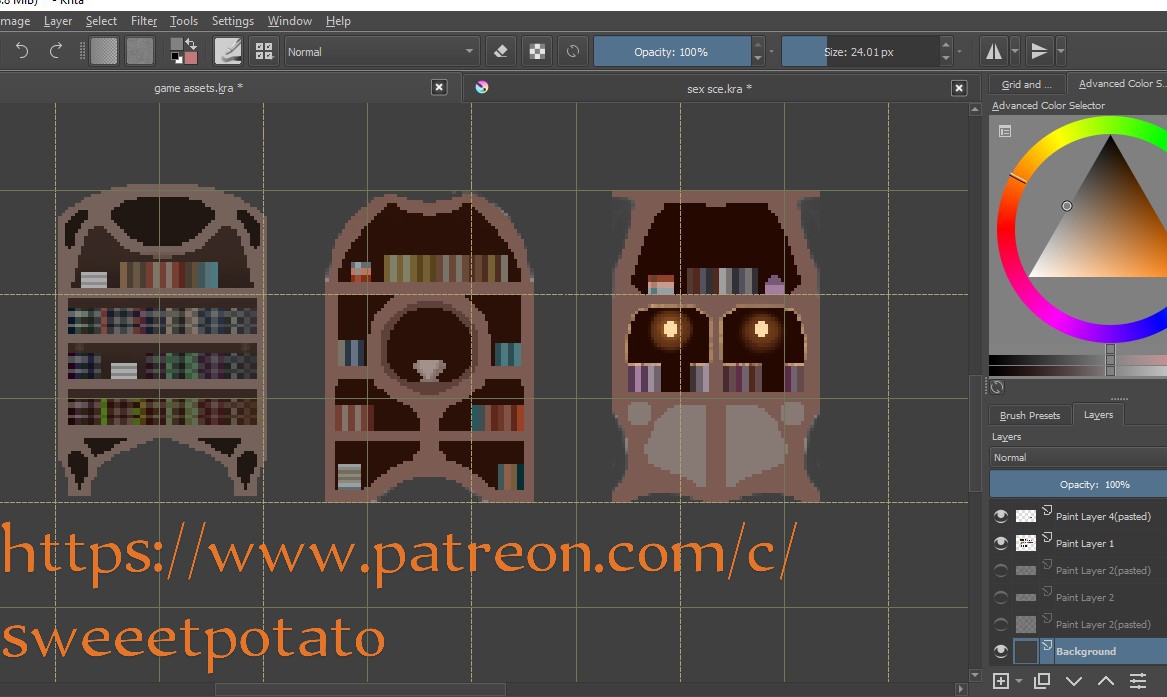Swap foreground and background colors
Image resolution: width=1167 pixels, height=697 pixels.
click(x=191, y=44)
